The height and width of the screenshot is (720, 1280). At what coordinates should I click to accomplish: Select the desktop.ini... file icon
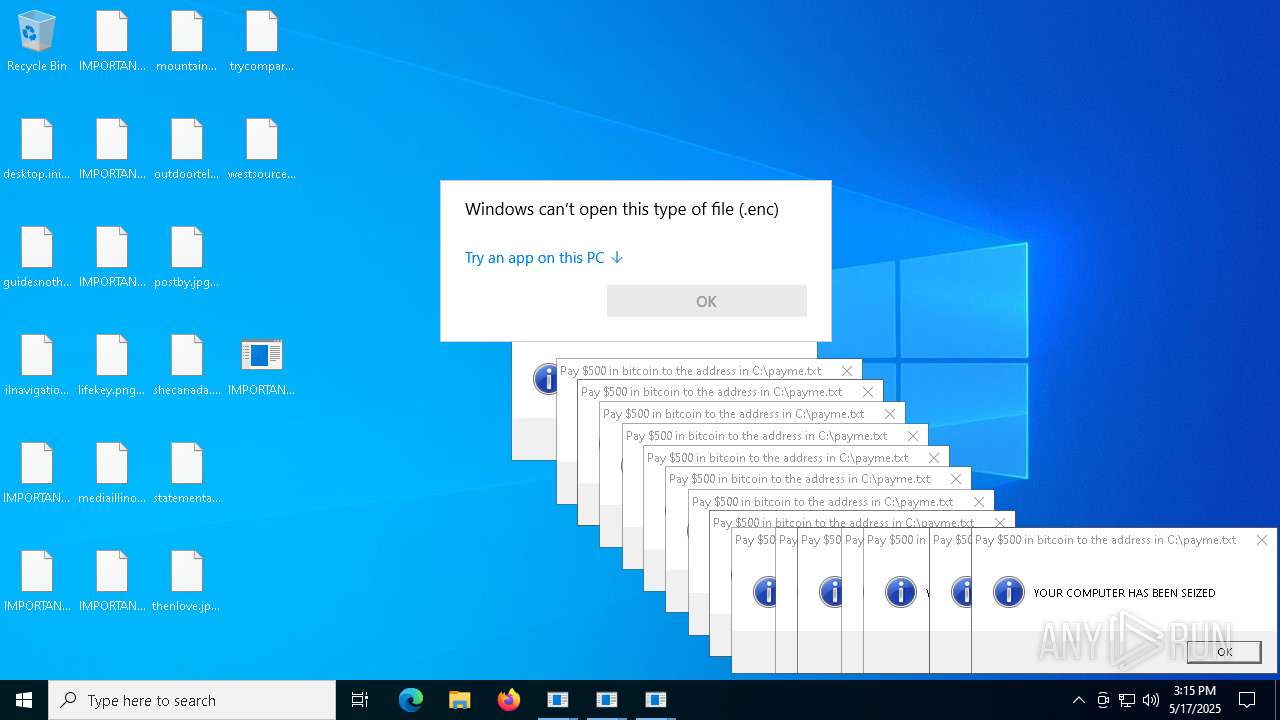click(37, 150)
